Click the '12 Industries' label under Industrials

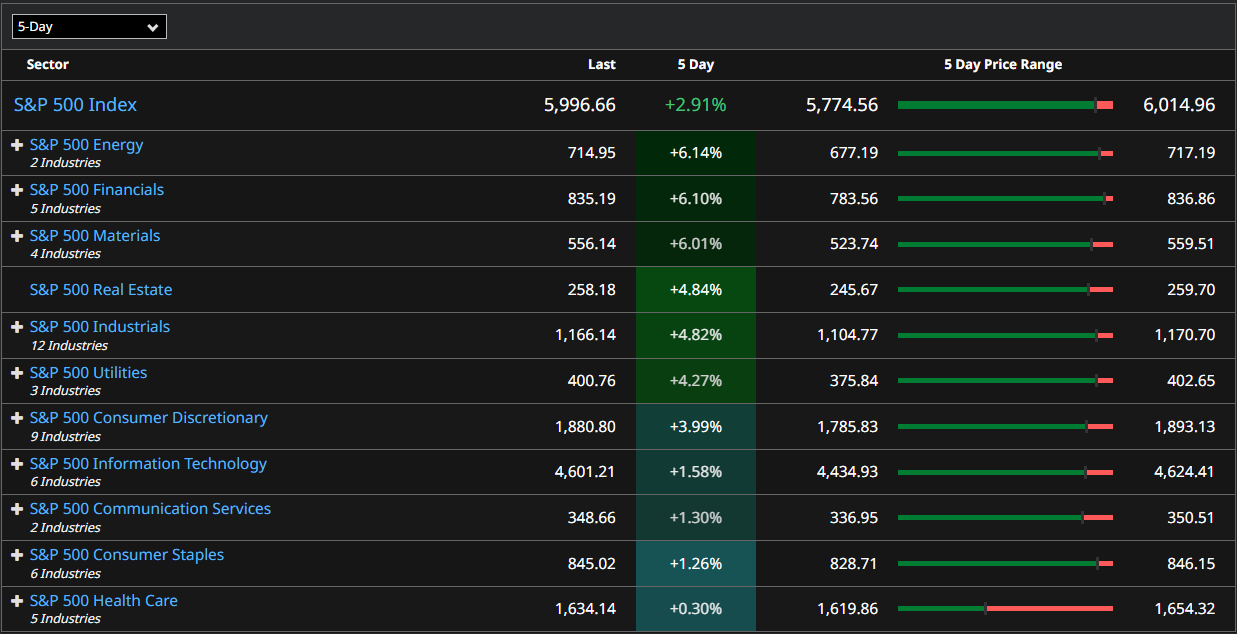pyautogui.click(x=69, y=346)
